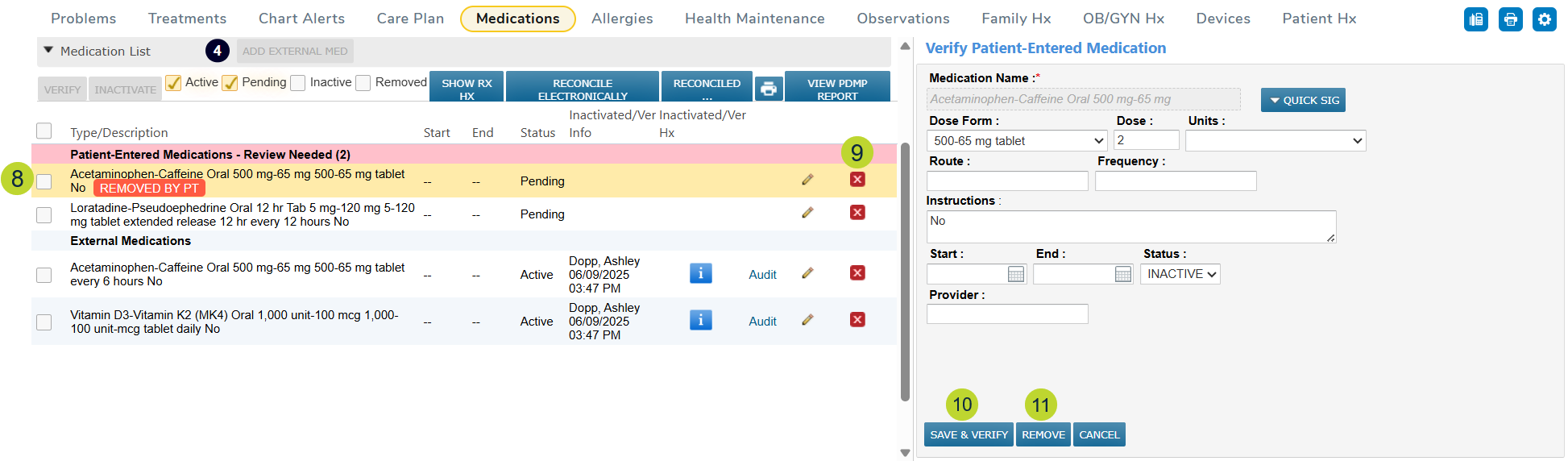The width and height of the screenshot is (1568, 461).
Task: Open the End date calendar picker
Action: pos(1122,275)
